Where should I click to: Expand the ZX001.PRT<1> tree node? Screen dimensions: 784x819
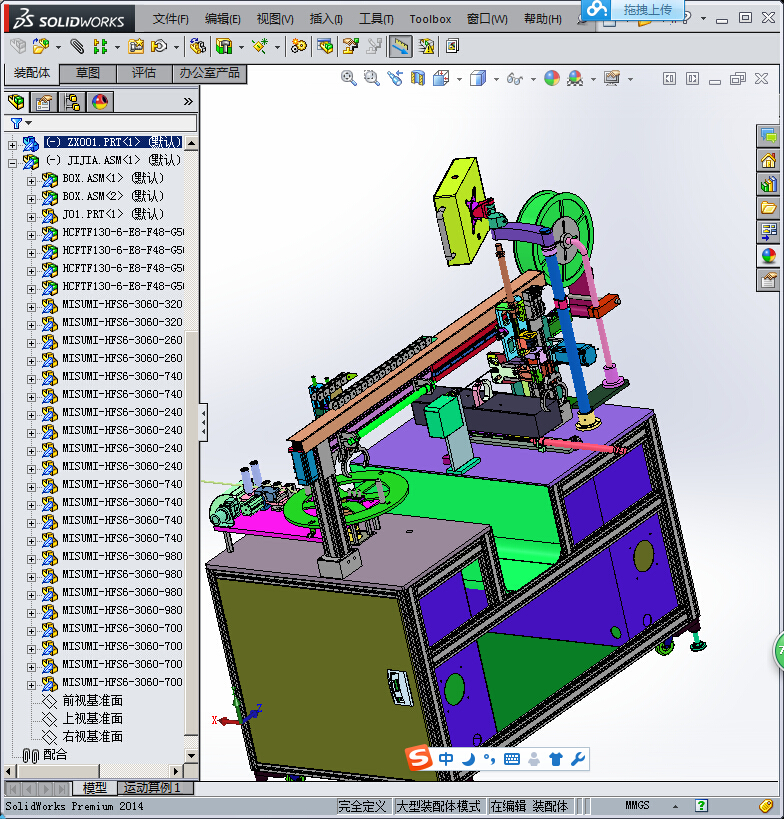point(13,145)
